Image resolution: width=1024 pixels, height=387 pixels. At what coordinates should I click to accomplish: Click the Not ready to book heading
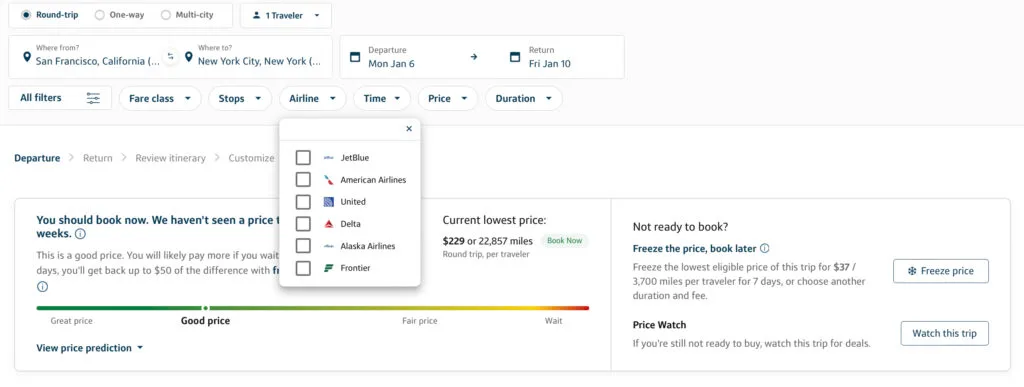tap(680, 227)
